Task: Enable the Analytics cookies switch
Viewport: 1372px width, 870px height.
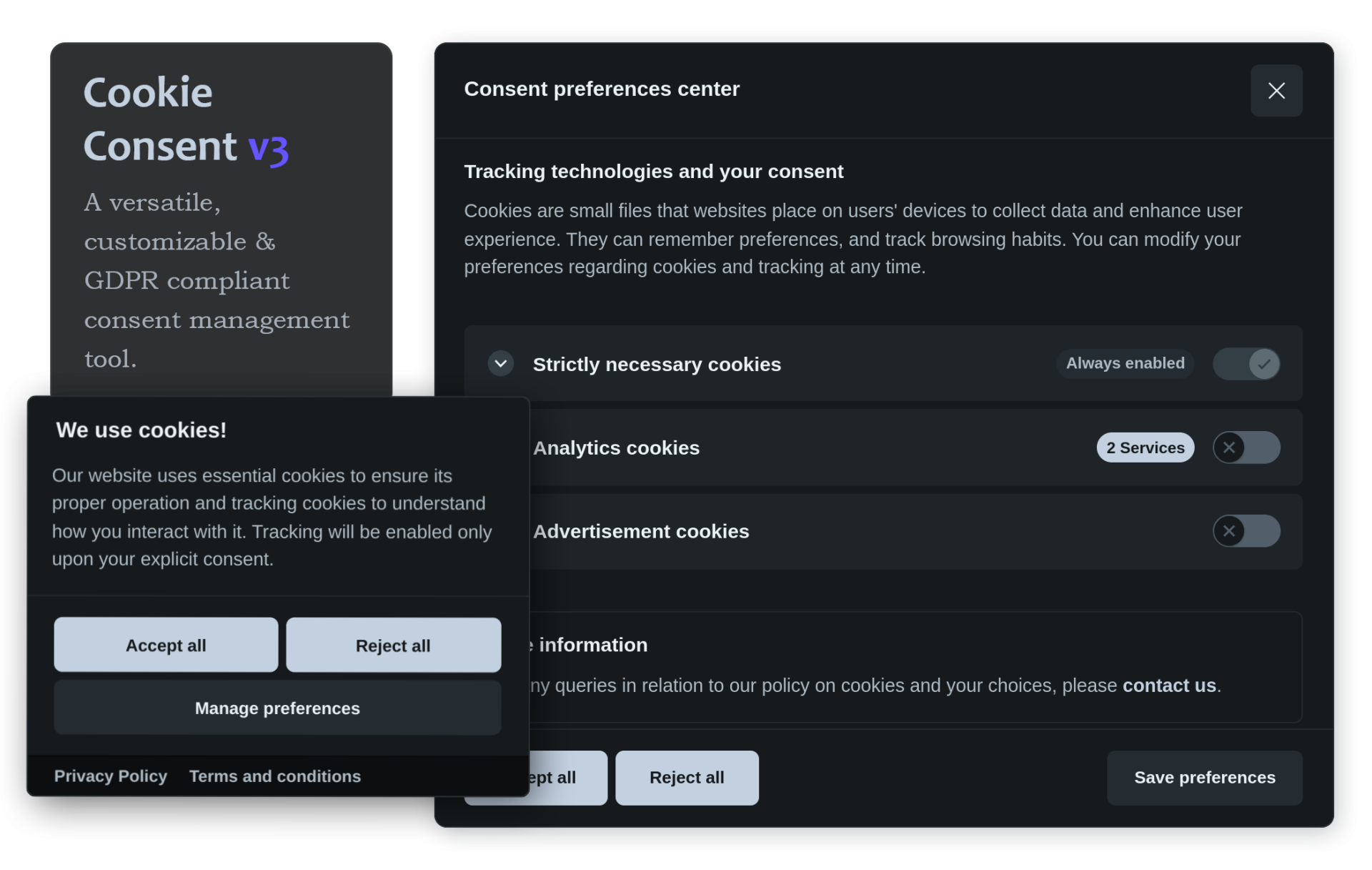Action: (1247, 447)
